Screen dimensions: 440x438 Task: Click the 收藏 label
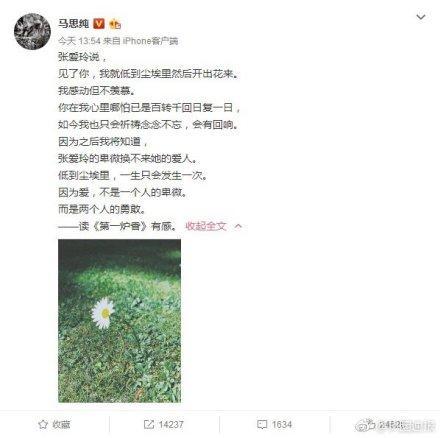point(61,424)
